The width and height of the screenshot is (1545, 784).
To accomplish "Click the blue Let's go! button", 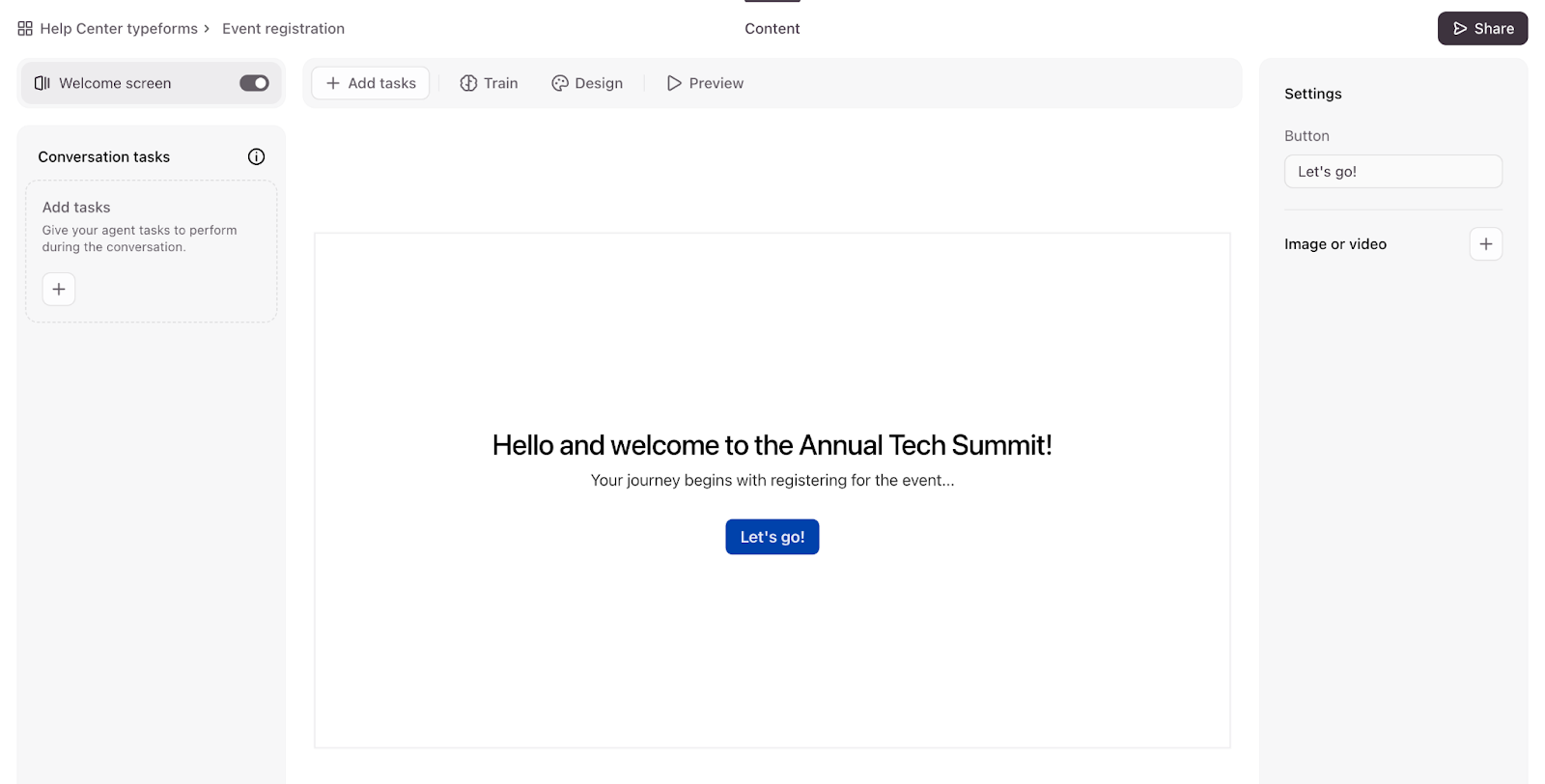I will tap(772, 537).
